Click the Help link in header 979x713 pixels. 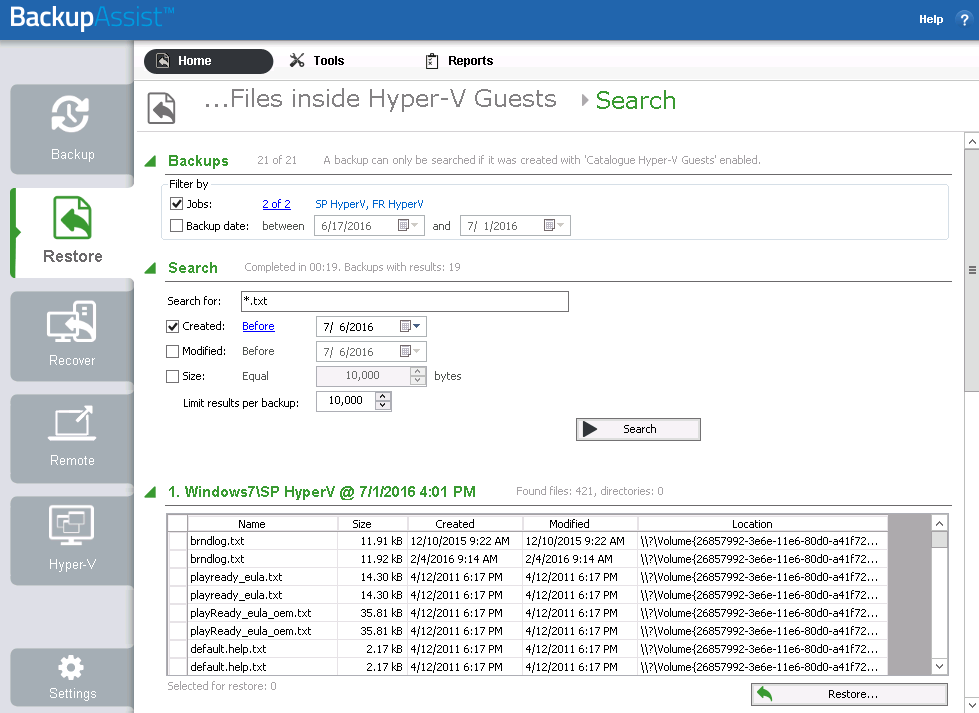[931, 19]
